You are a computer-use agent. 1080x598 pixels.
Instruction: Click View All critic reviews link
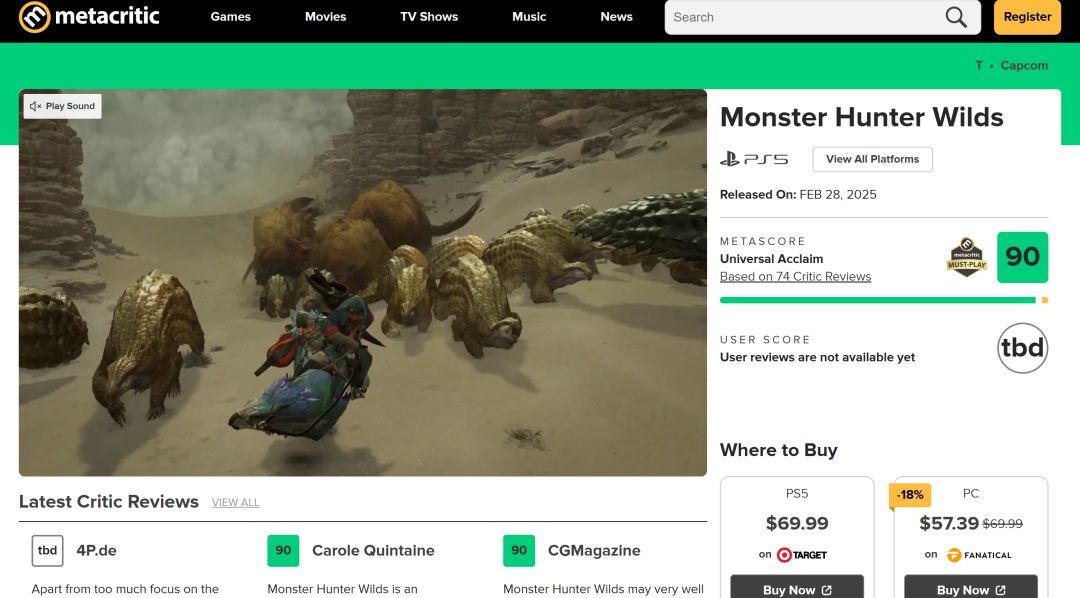(235, 503)
